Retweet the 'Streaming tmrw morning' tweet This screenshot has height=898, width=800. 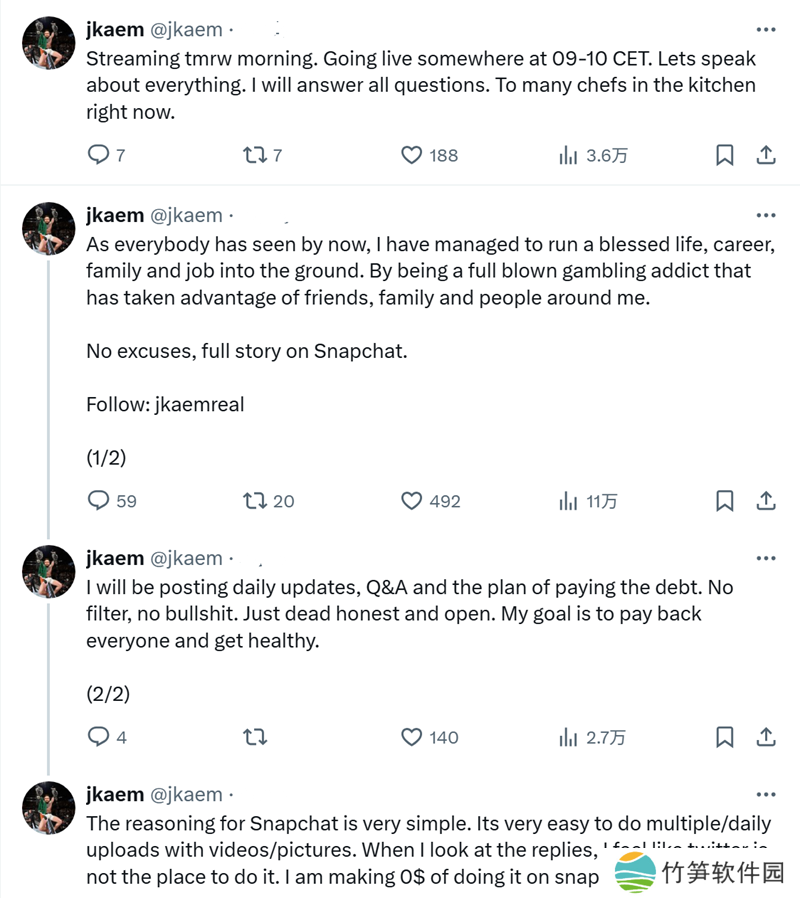(255, 155)
